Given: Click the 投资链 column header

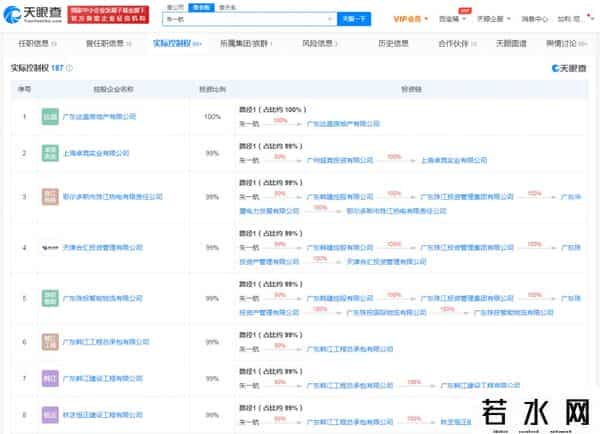Looking at the screenshot, I should (x=411, y=89).
